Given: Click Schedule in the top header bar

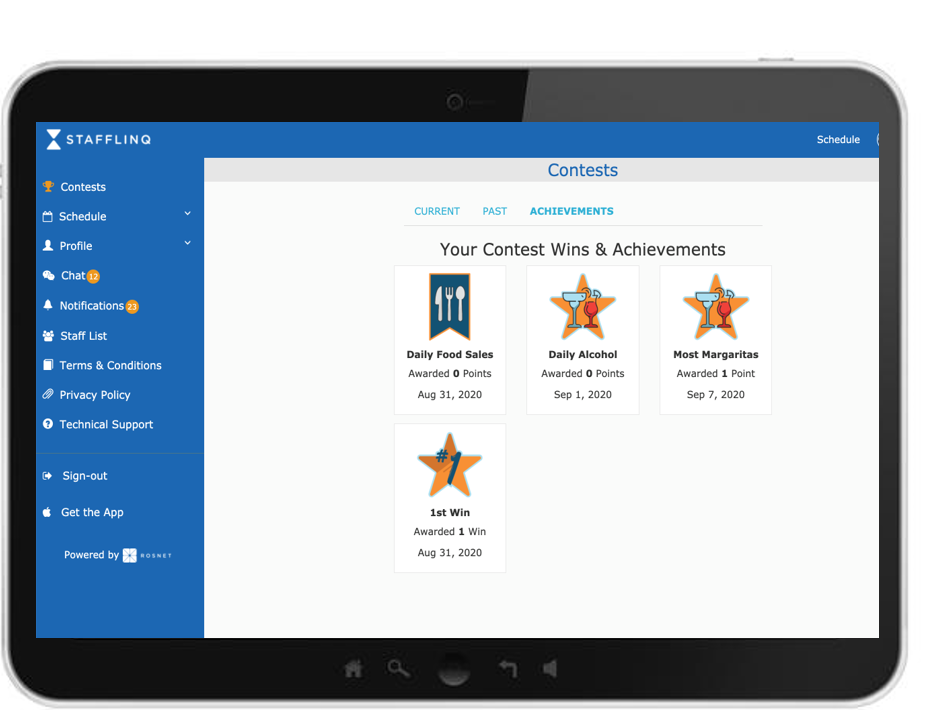Looking at the screenshot, I should (x=837, y=140).
